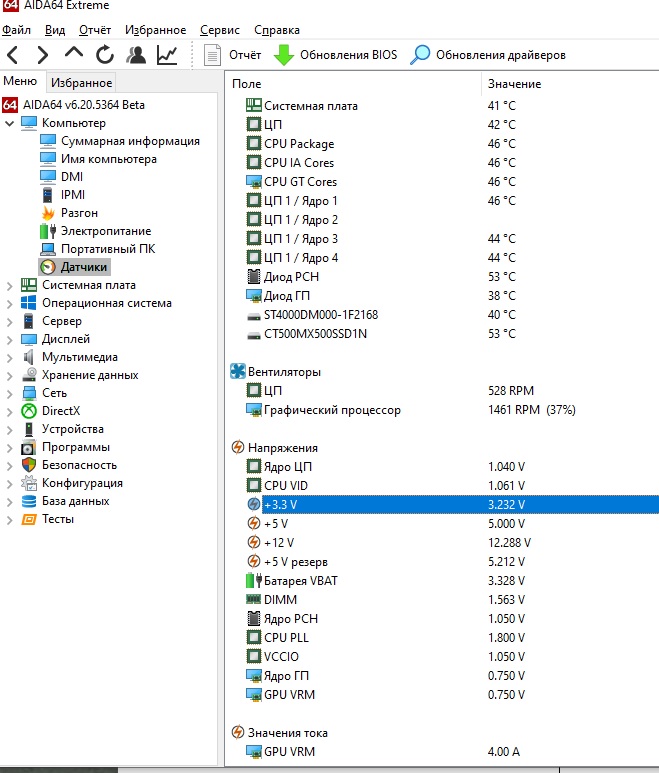Click the Портативный ПК laptop icon
Viewport: 659px width, 773px height.
pyautogui.click(x=48, y=249)
